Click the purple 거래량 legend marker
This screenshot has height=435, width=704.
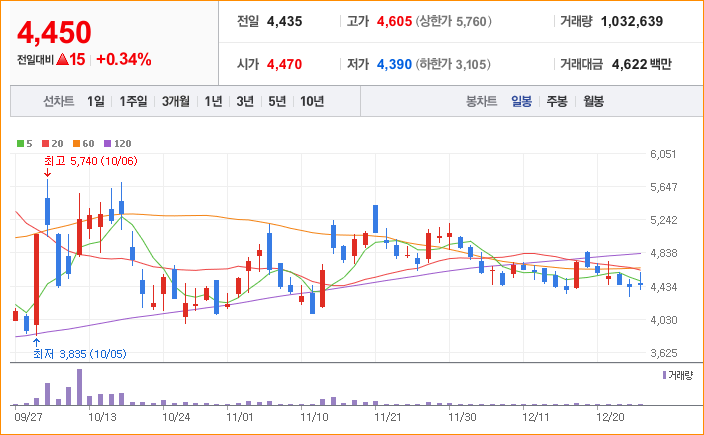tap(664, 375)
